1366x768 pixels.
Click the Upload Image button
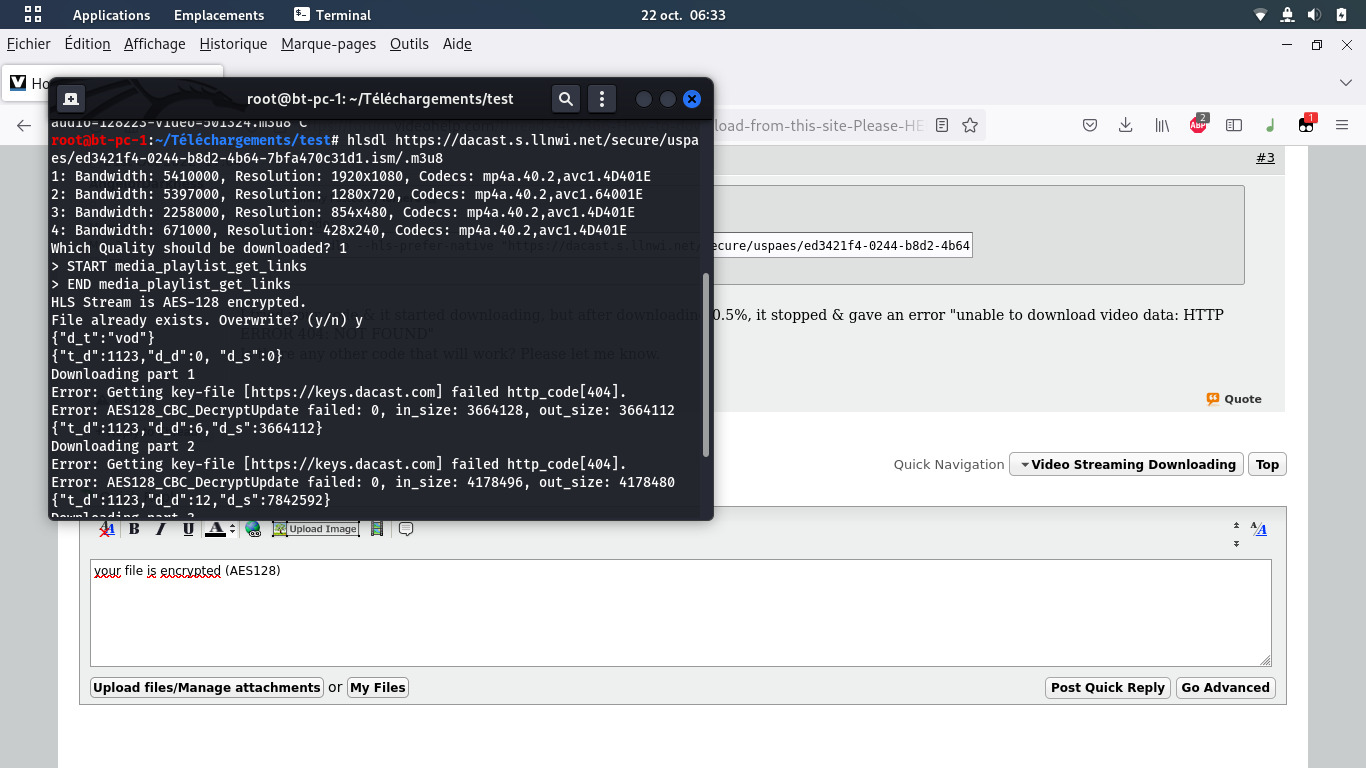tap(316, 529)
